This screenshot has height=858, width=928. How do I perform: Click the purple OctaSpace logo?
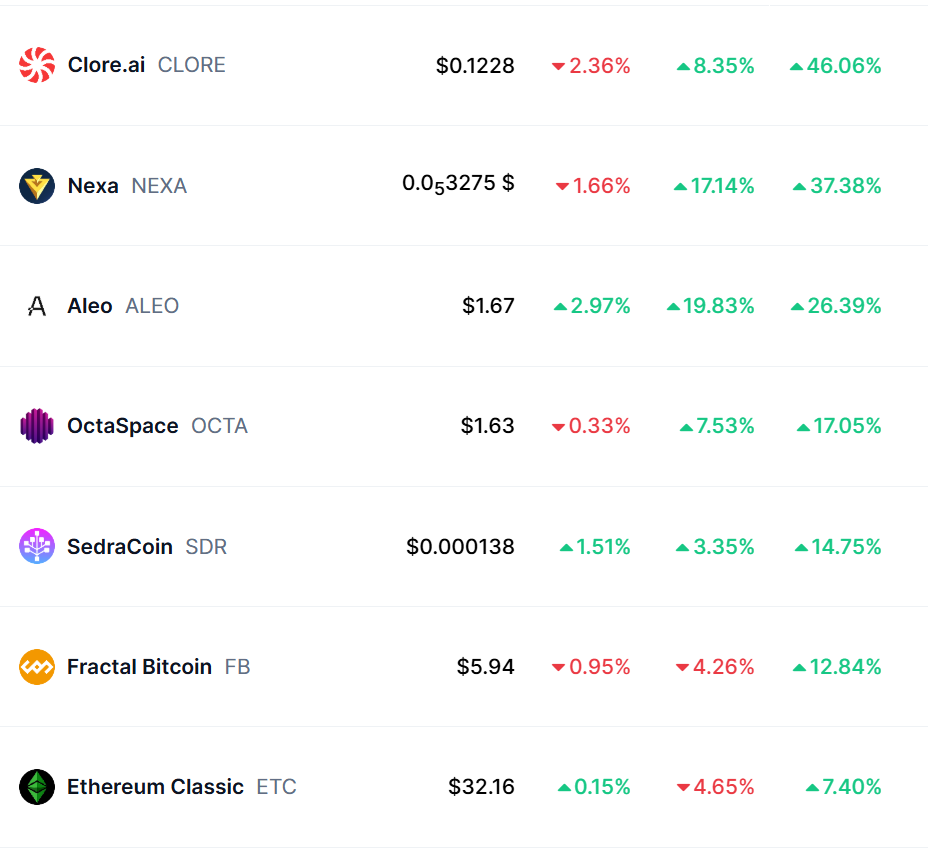point(37,426)
